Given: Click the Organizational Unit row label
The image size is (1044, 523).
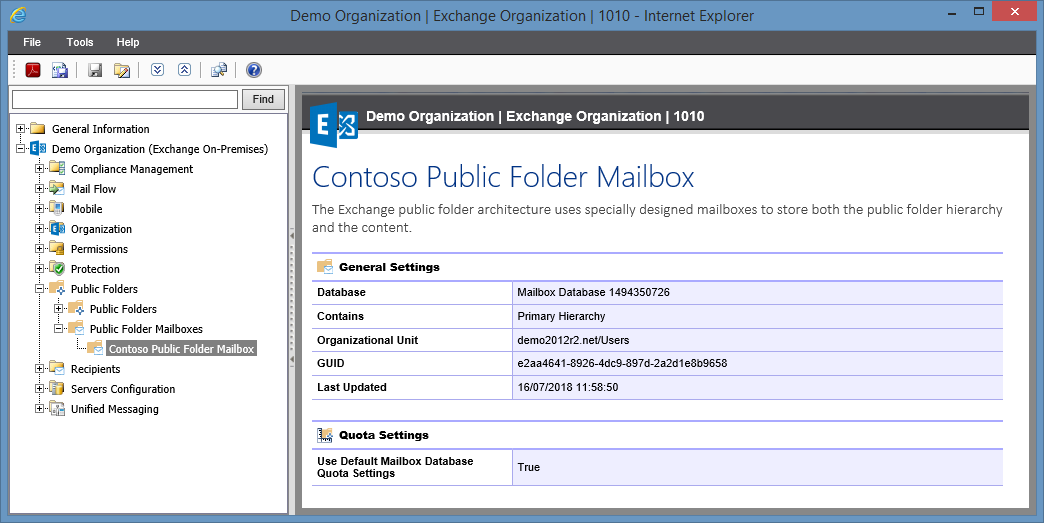Looking at the screenshot, I should (x=368, y=340).
